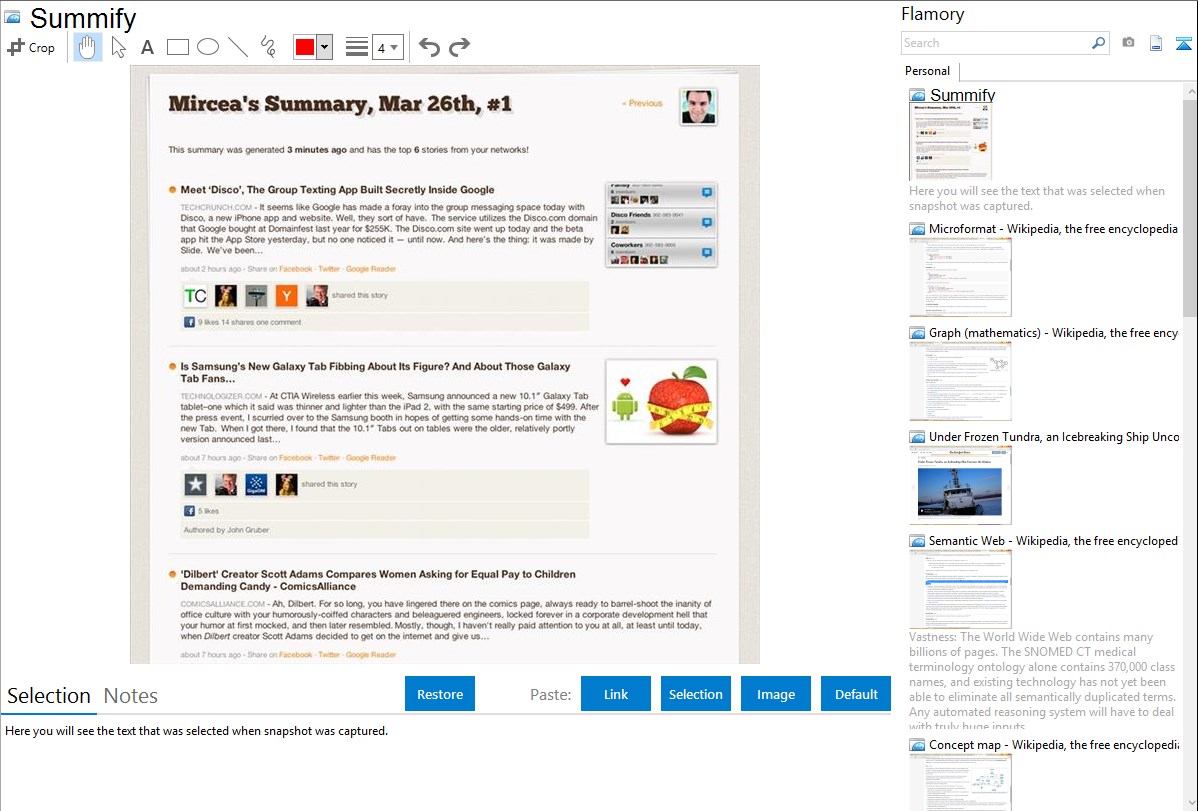Screen dimensions: 1198x811
Task: Click the orange Y sharer avatar
Action: tap(287, 296)
